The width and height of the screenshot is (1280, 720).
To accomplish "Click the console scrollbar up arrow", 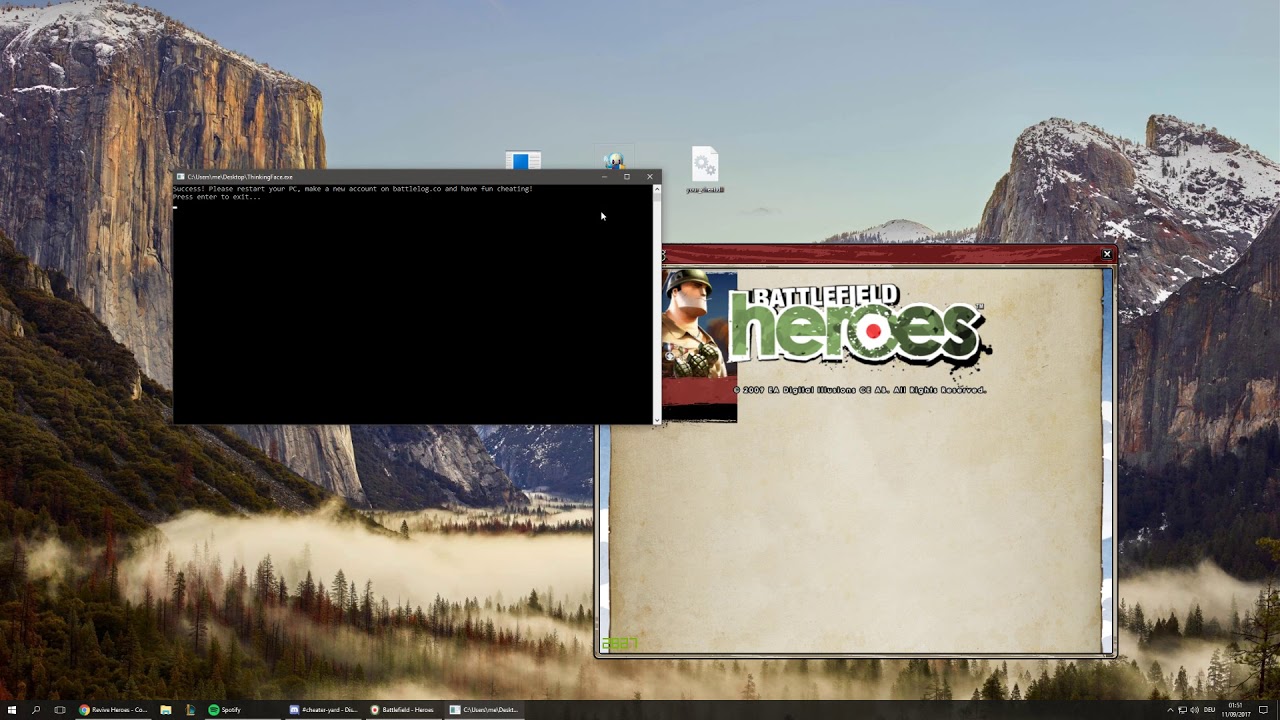I will coord(657,188).
